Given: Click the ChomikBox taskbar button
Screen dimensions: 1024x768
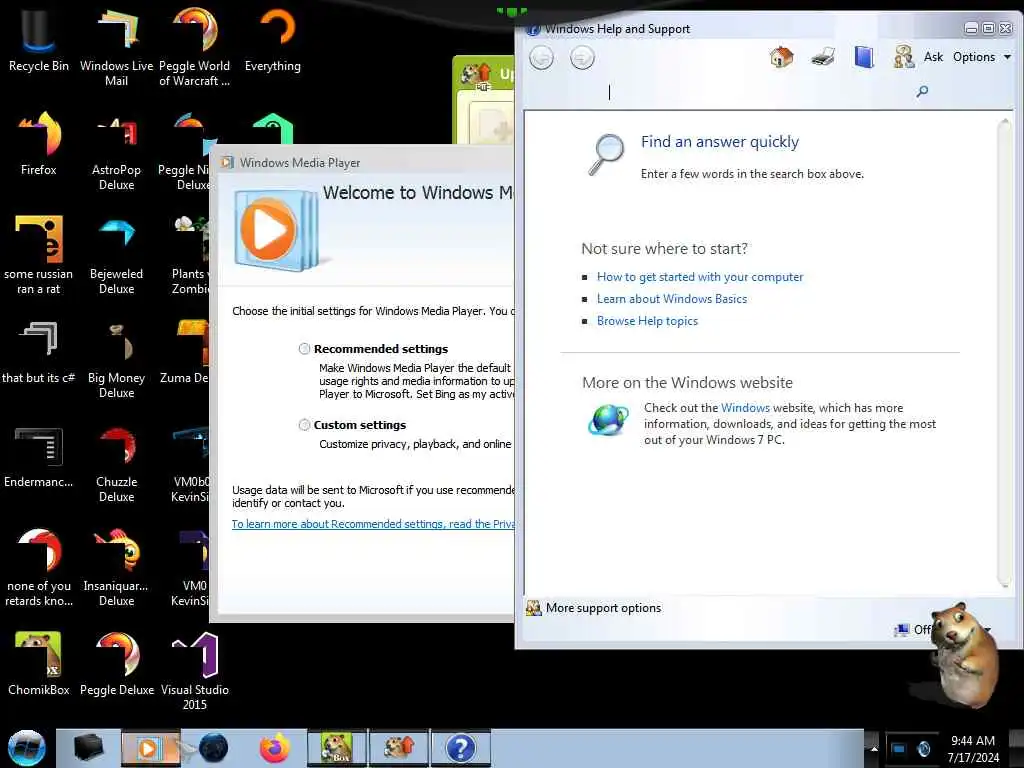Looking at the screenshot, I should (x=338, y=748).
